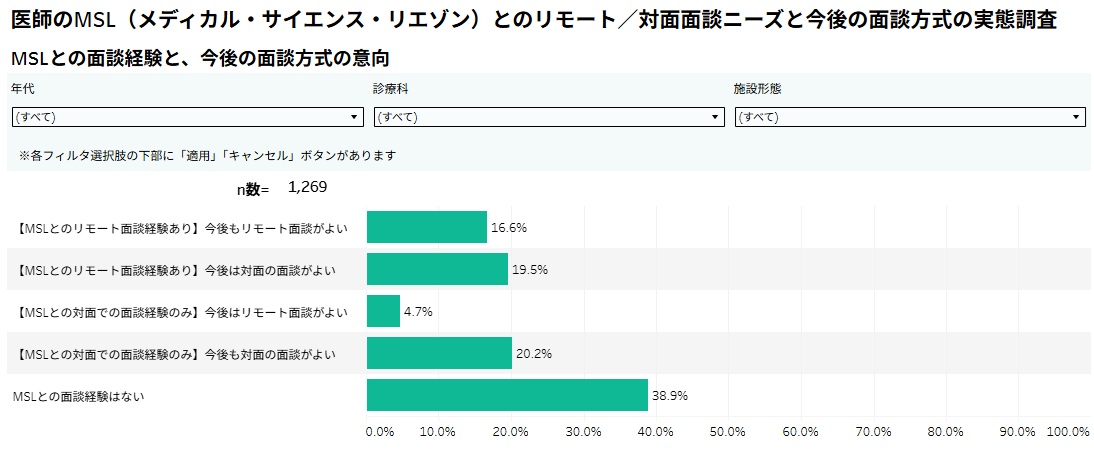Click the dashboard title 医師のMSLとのリモート／対面面談ニーズ
1094x459 pixels.
click(533, 20)
